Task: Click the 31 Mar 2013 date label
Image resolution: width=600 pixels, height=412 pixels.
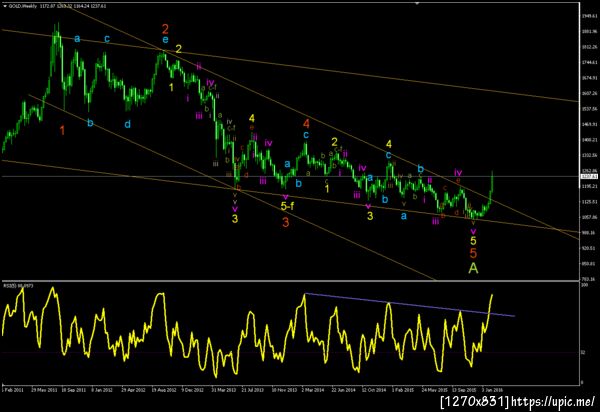Action: point(224,390)
